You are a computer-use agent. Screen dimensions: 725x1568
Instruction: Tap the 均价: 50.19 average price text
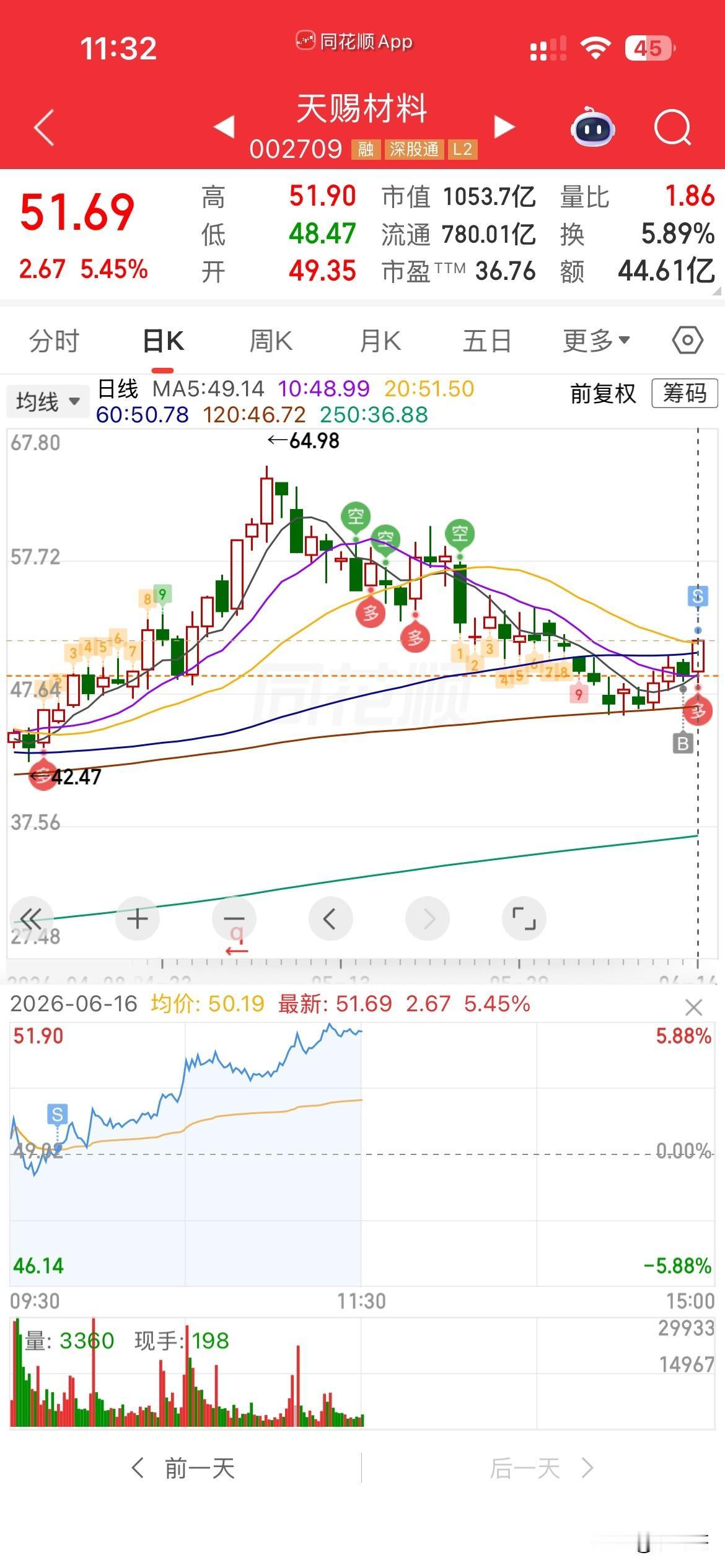pos(208,1004)
